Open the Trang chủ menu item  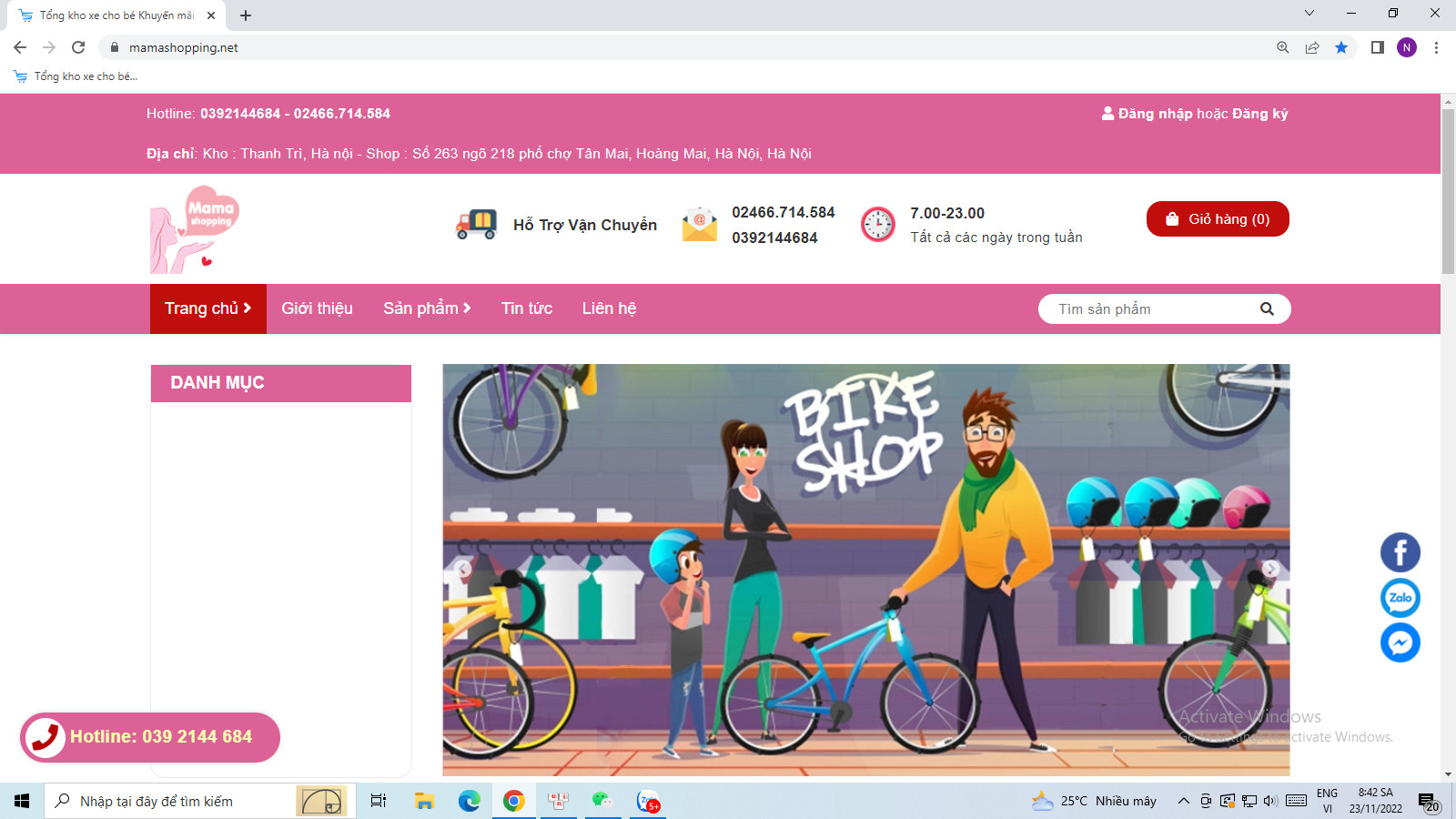(x=208, y=308)
